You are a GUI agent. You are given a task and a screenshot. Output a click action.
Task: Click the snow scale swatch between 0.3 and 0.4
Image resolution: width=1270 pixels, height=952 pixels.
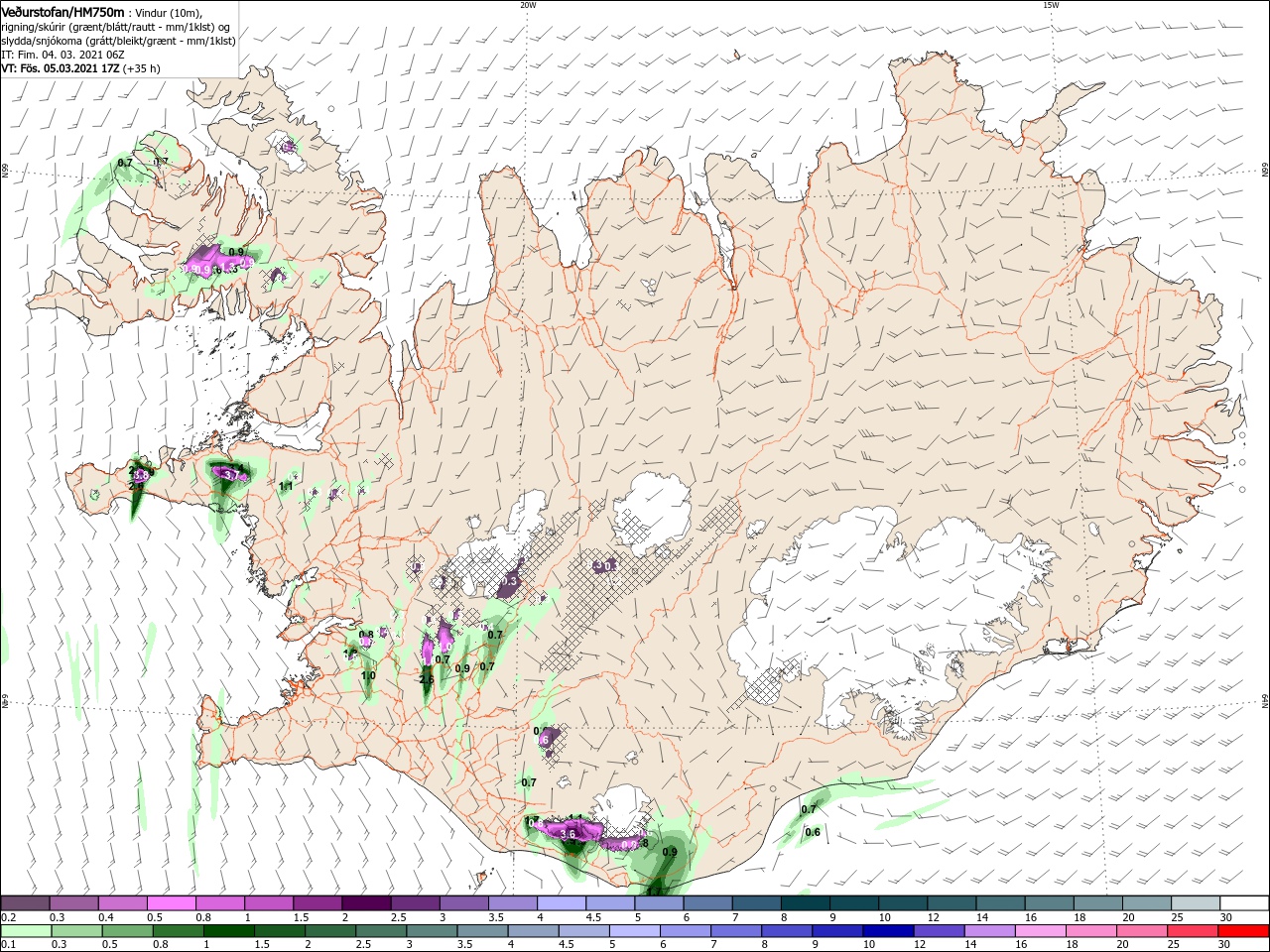coord(74,903)
